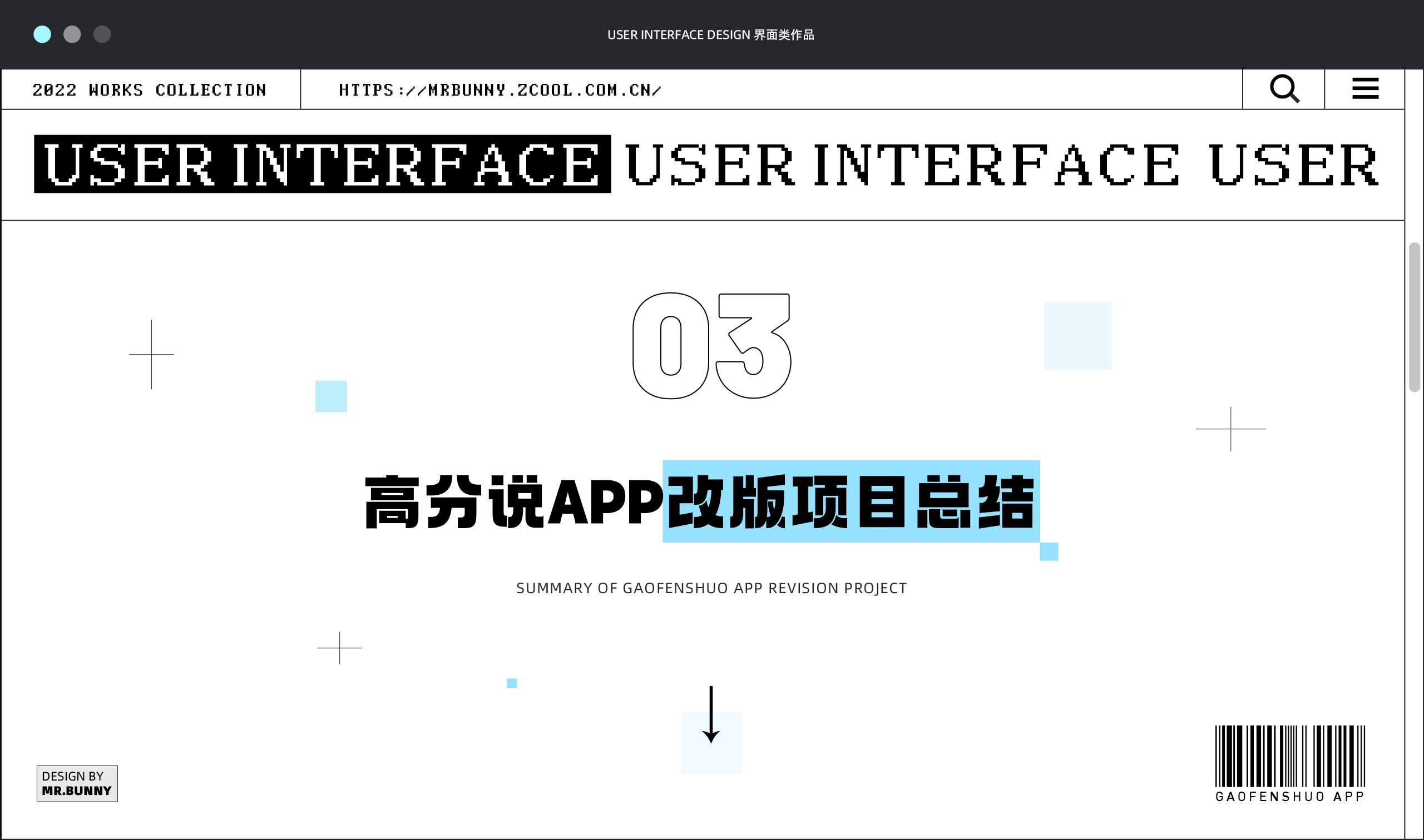Select the 2022 Works Collection label
This screenshot has width=1424, height=840.
tap(150, 90)
